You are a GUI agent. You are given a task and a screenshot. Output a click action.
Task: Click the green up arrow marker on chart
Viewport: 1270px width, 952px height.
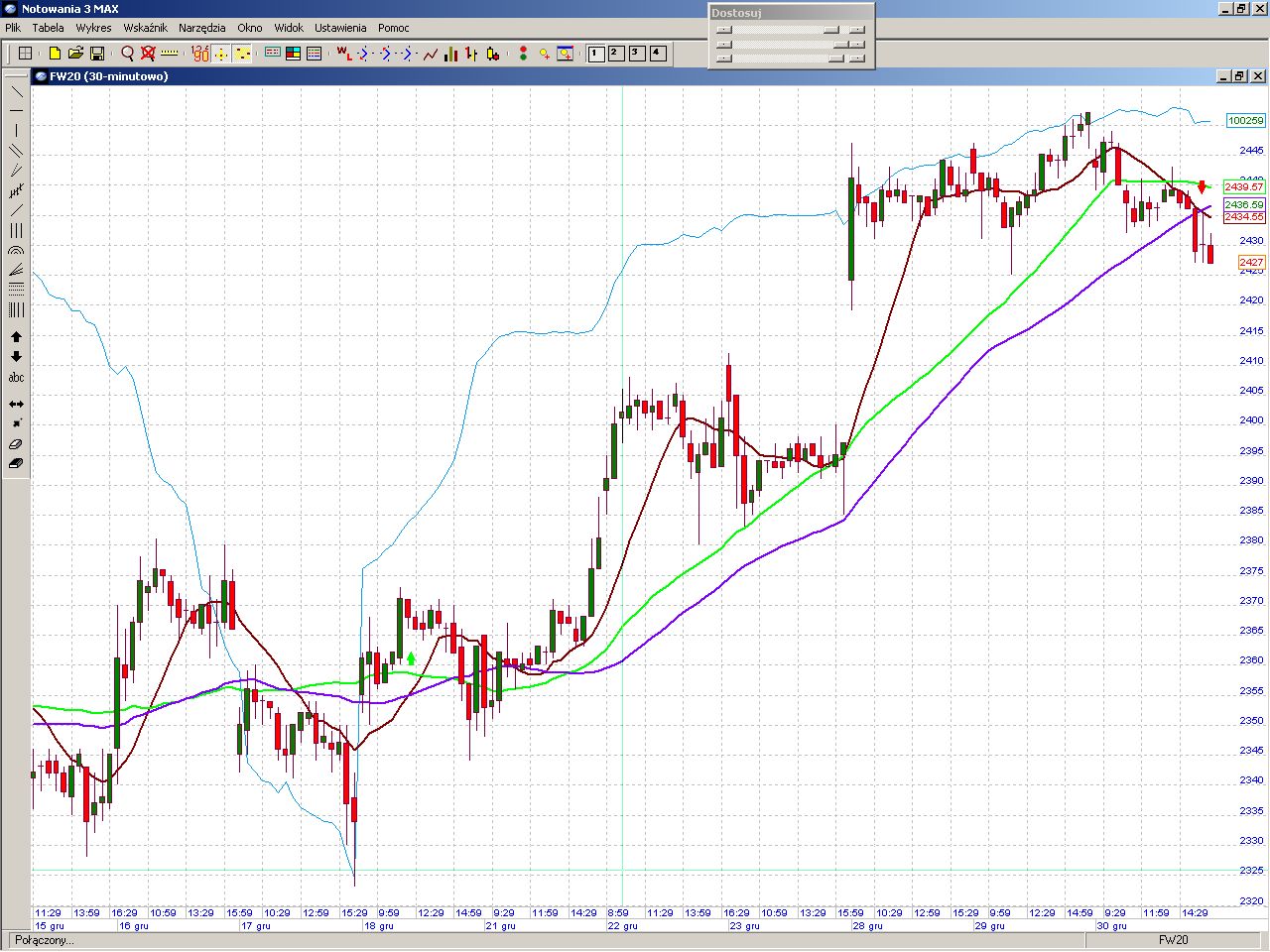point(411,657)
